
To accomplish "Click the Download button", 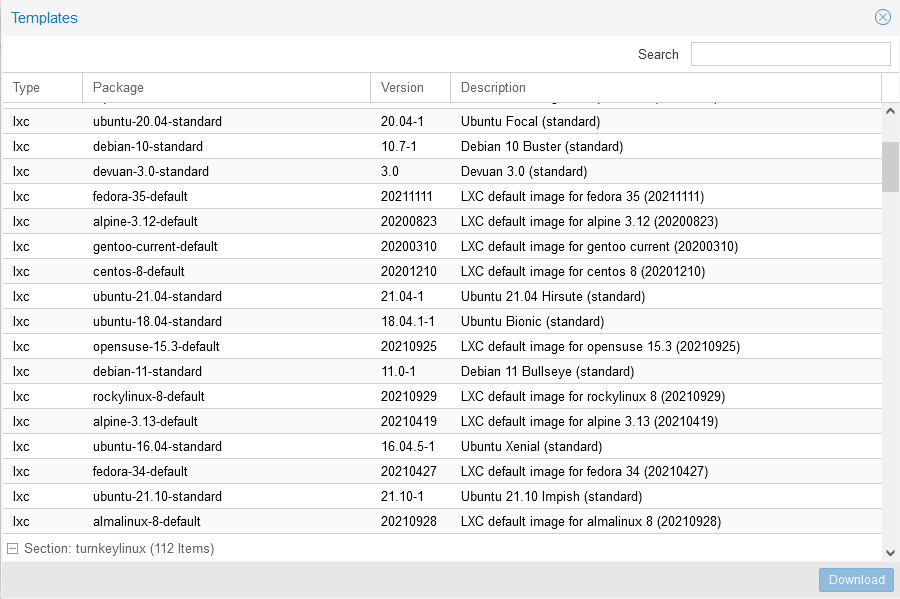I will click(856, 579).
